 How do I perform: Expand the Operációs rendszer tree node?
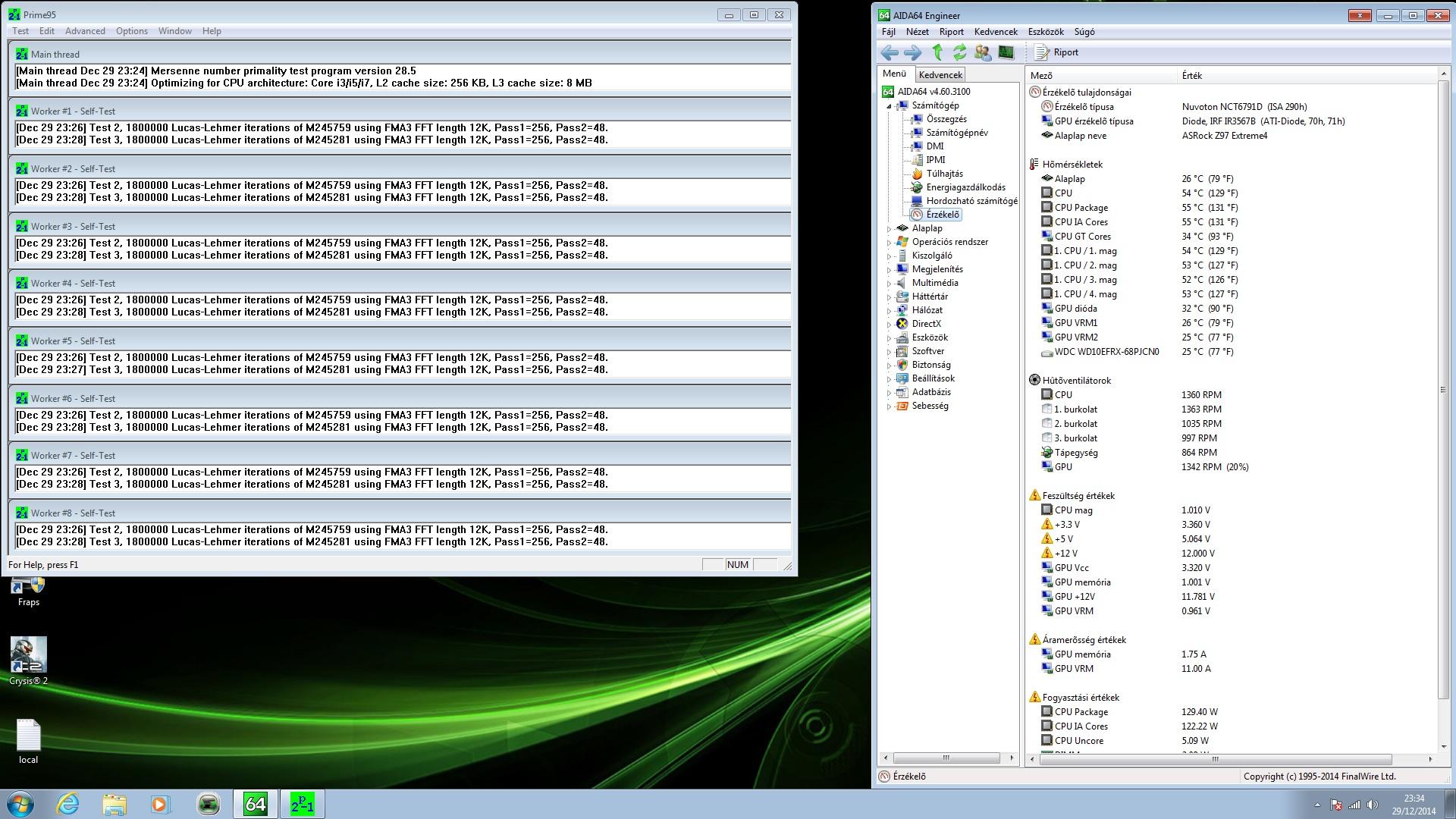890,242
